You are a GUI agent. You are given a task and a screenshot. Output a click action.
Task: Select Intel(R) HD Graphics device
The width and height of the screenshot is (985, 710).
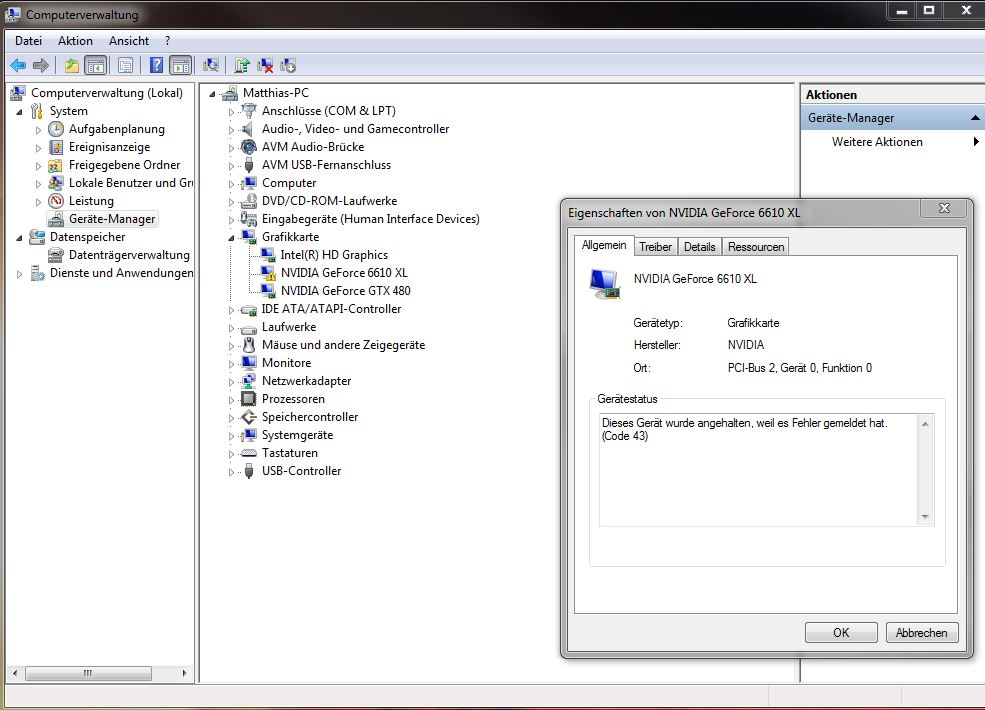click(334, 255)
